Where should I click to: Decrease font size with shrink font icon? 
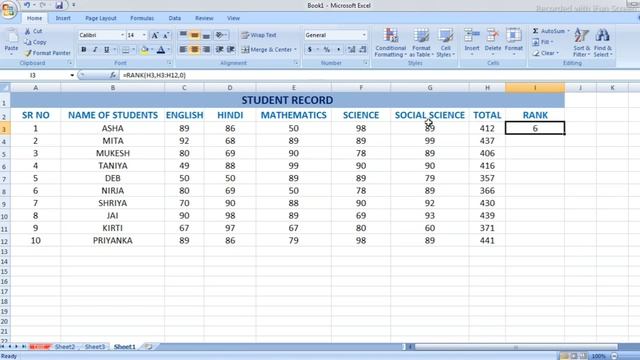pos(166,36)
